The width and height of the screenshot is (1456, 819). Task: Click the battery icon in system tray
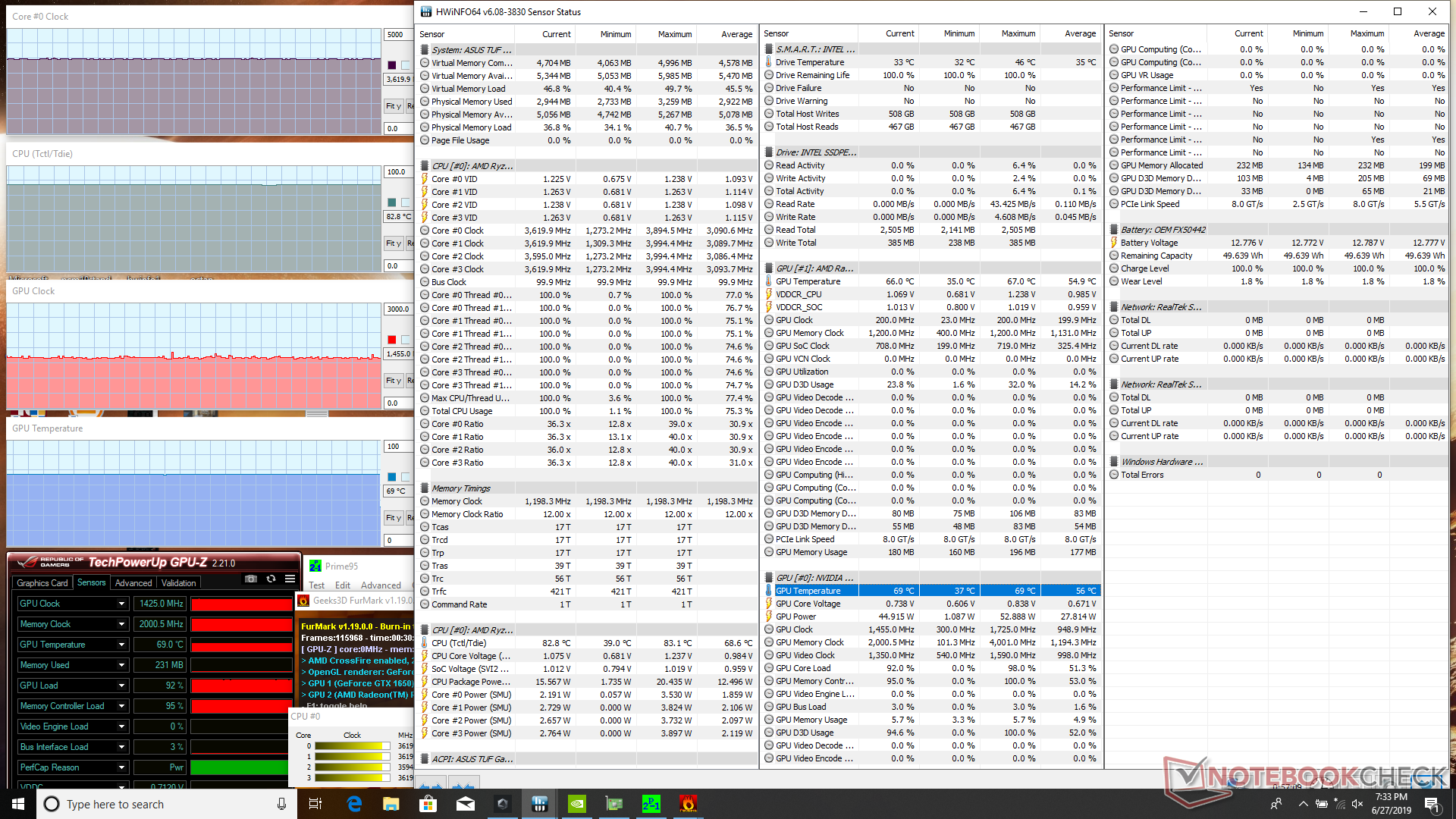coord(1321,804)
